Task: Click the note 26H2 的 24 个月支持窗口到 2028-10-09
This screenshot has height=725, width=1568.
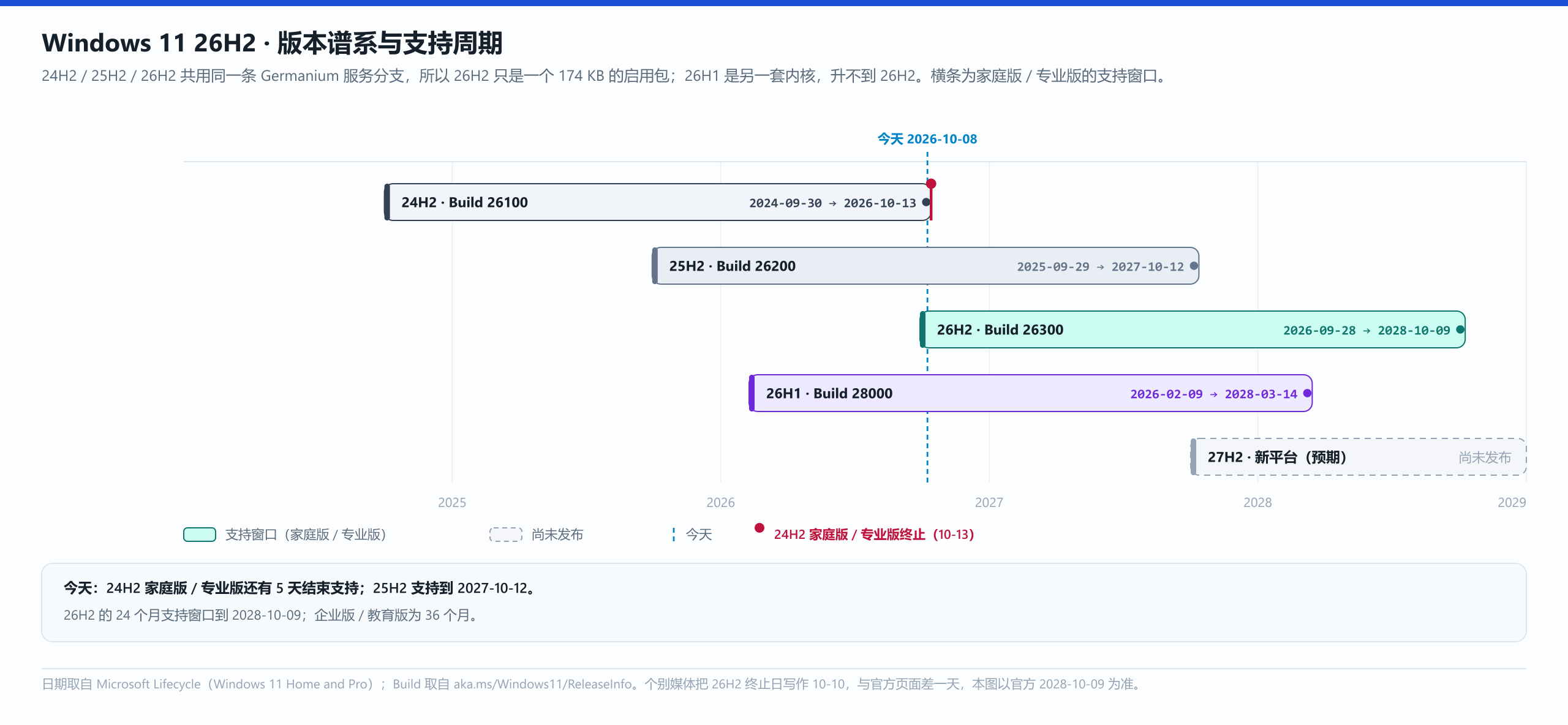Action: pyautogui.click(x=271, y=615)
